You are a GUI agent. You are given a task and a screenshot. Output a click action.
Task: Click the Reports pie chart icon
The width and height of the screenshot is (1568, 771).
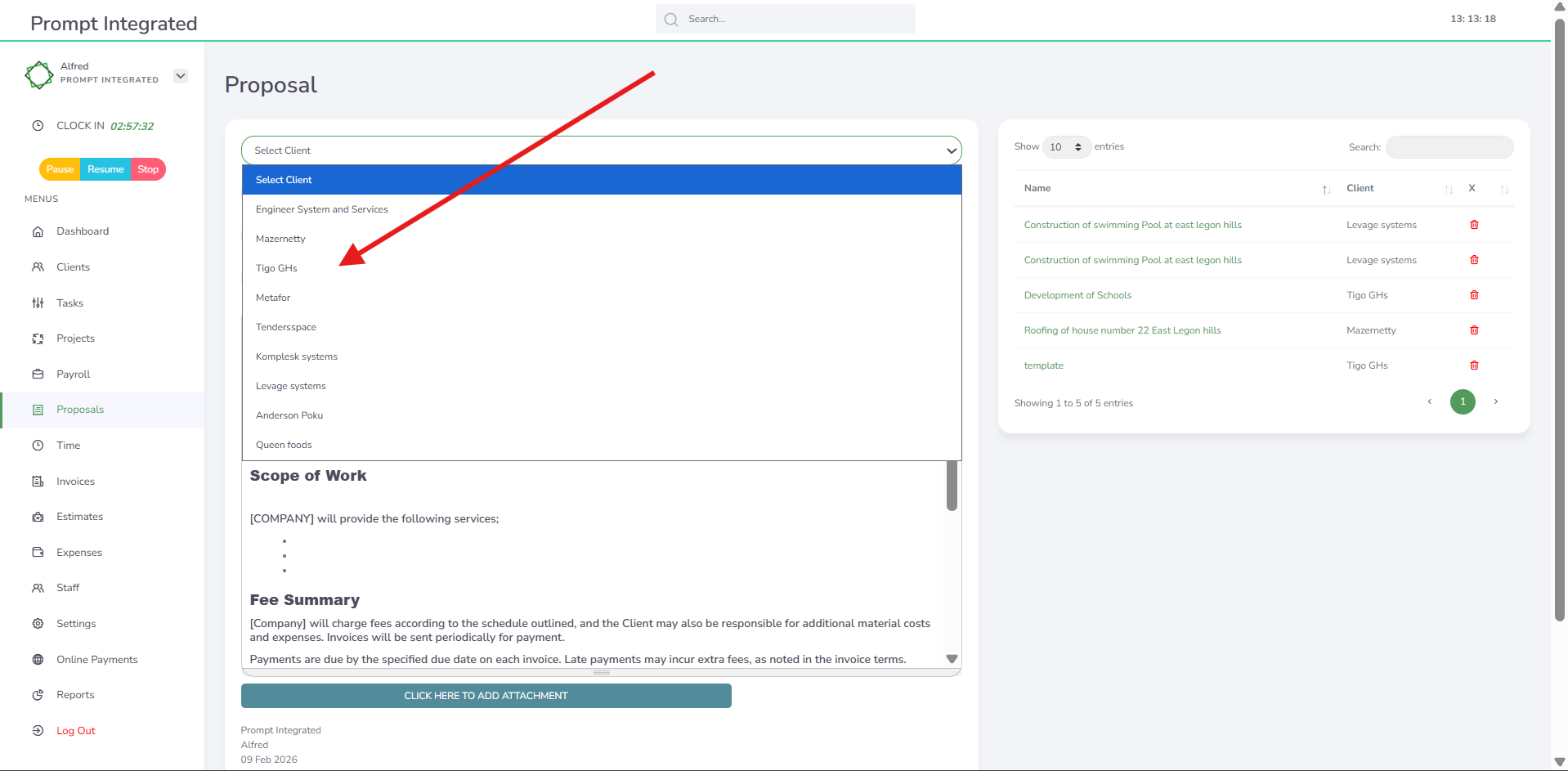coord(38,695)
